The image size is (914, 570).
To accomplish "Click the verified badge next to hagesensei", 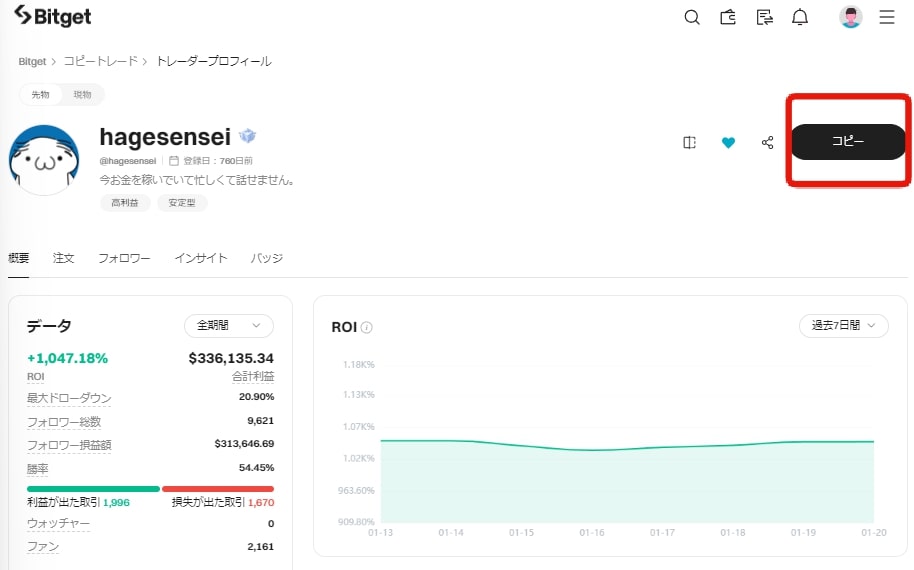I will coord(247,136).
